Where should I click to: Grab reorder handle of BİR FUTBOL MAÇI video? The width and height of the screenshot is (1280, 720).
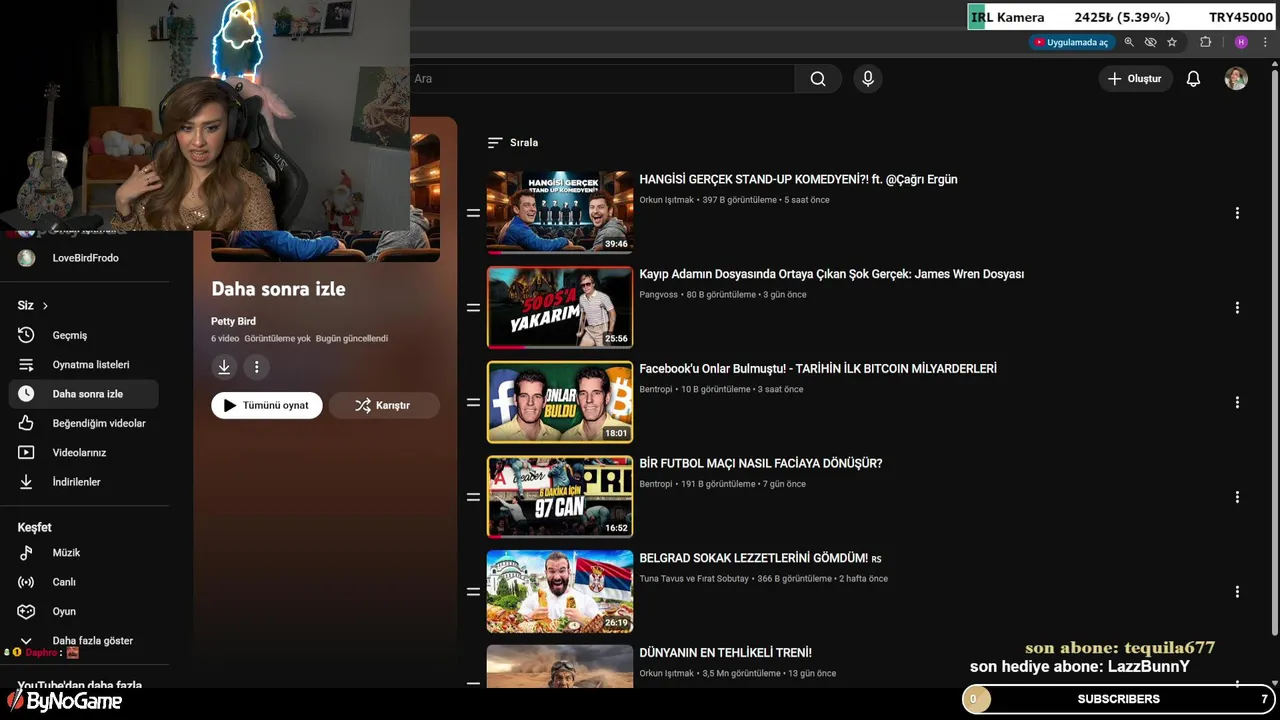(473, 497)
